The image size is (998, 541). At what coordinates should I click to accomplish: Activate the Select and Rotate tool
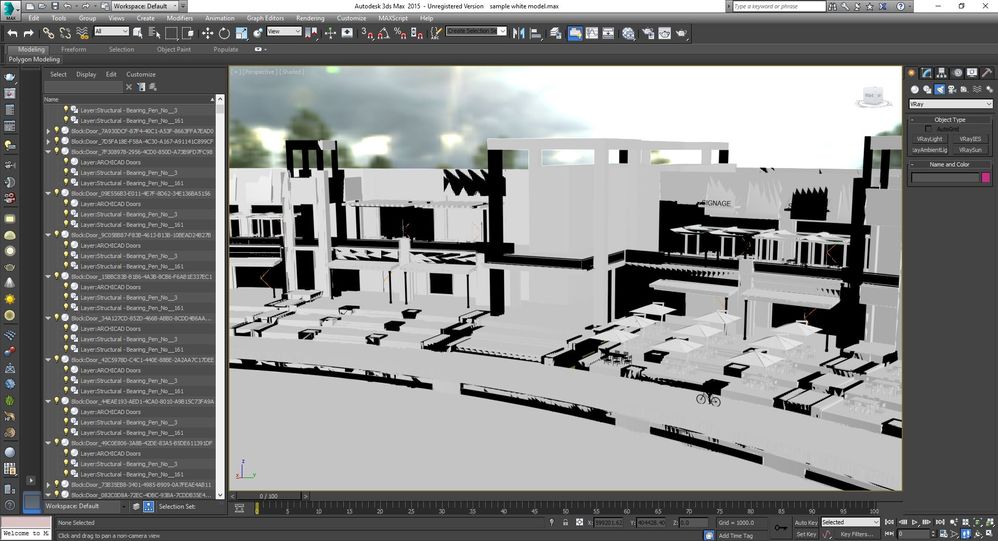click(225, 33)
